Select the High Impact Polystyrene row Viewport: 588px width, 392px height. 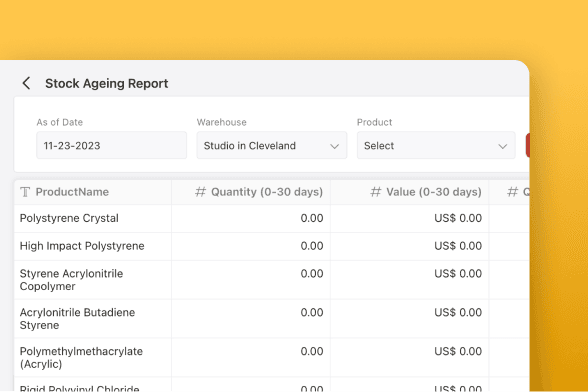tap(272, 246)
